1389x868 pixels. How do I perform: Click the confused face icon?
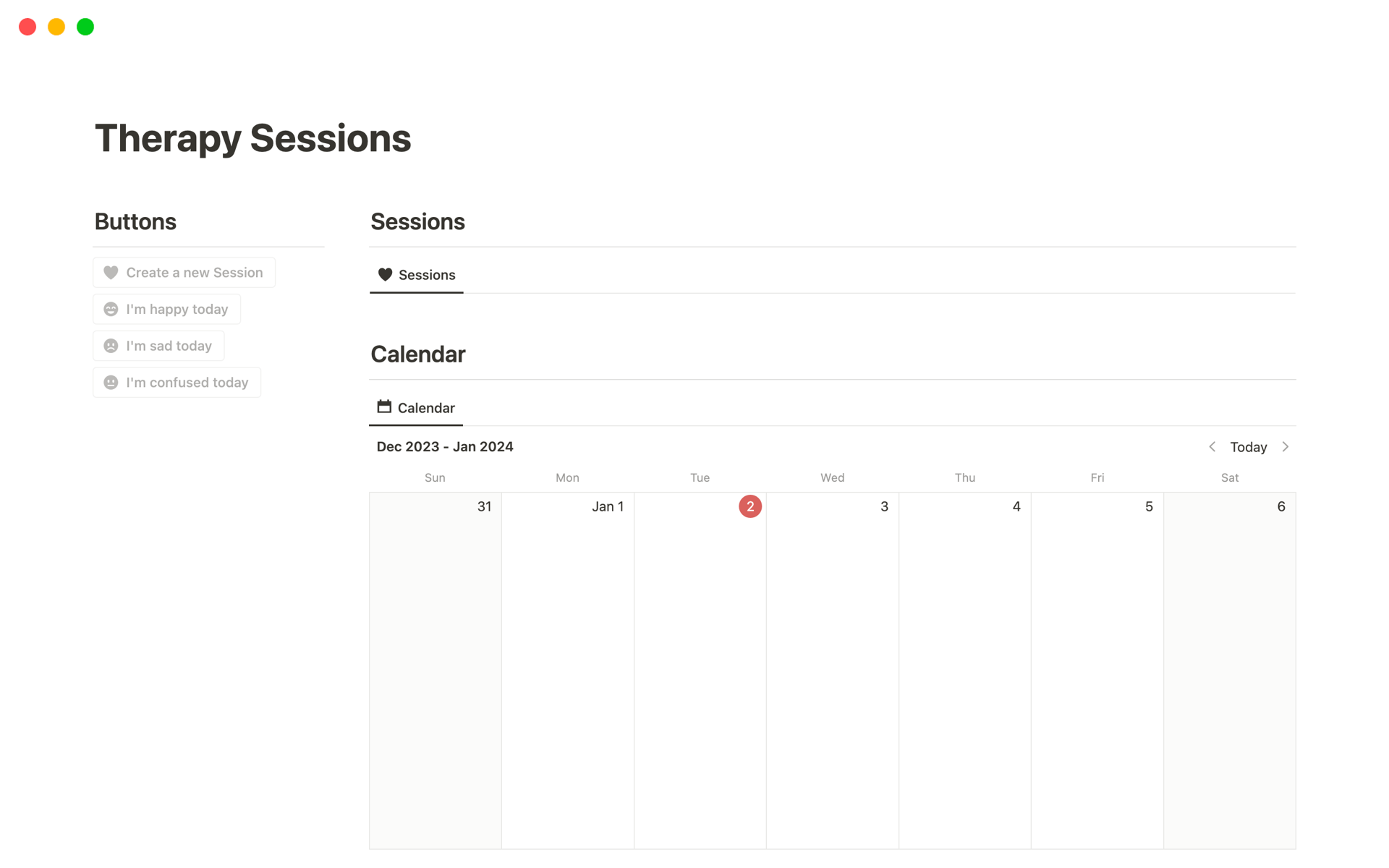click(x=111, y=383)
